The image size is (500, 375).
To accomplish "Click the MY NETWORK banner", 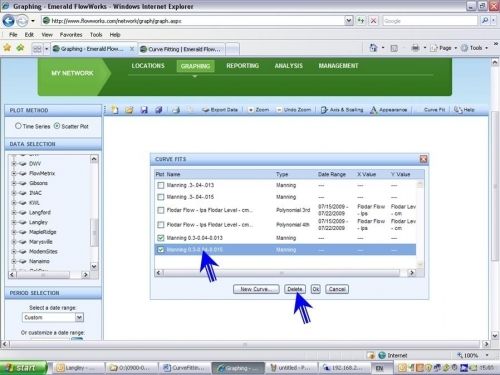I will (72, 73).
